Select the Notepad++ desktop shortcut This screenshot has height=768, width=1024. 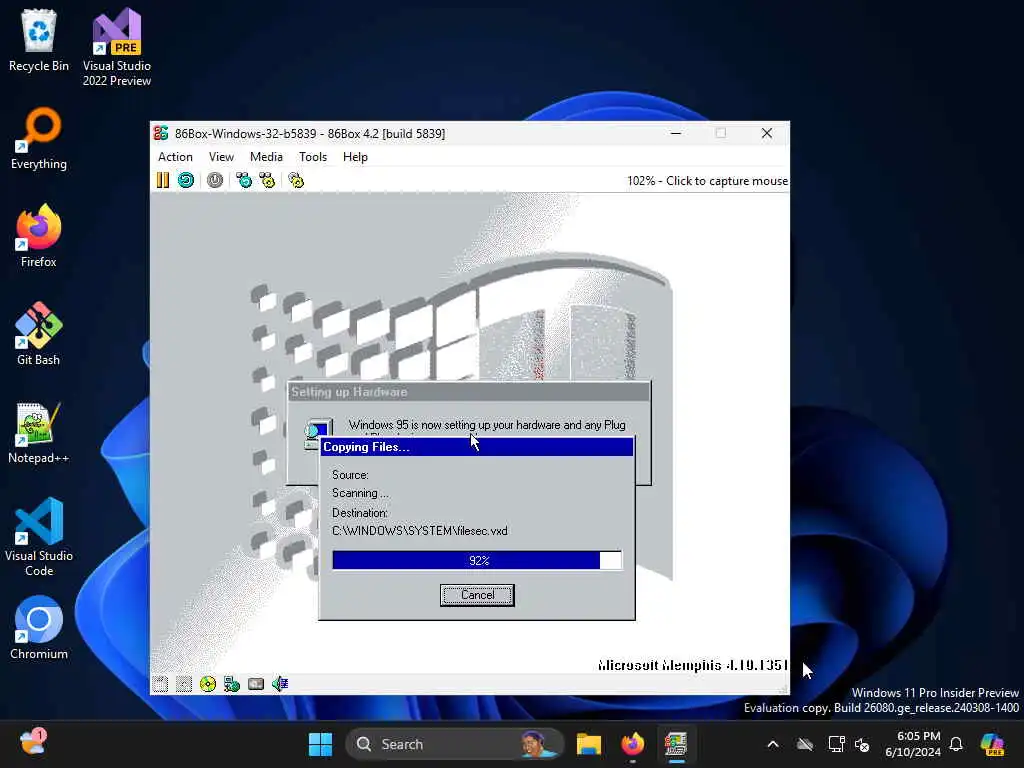click(39, 432)
